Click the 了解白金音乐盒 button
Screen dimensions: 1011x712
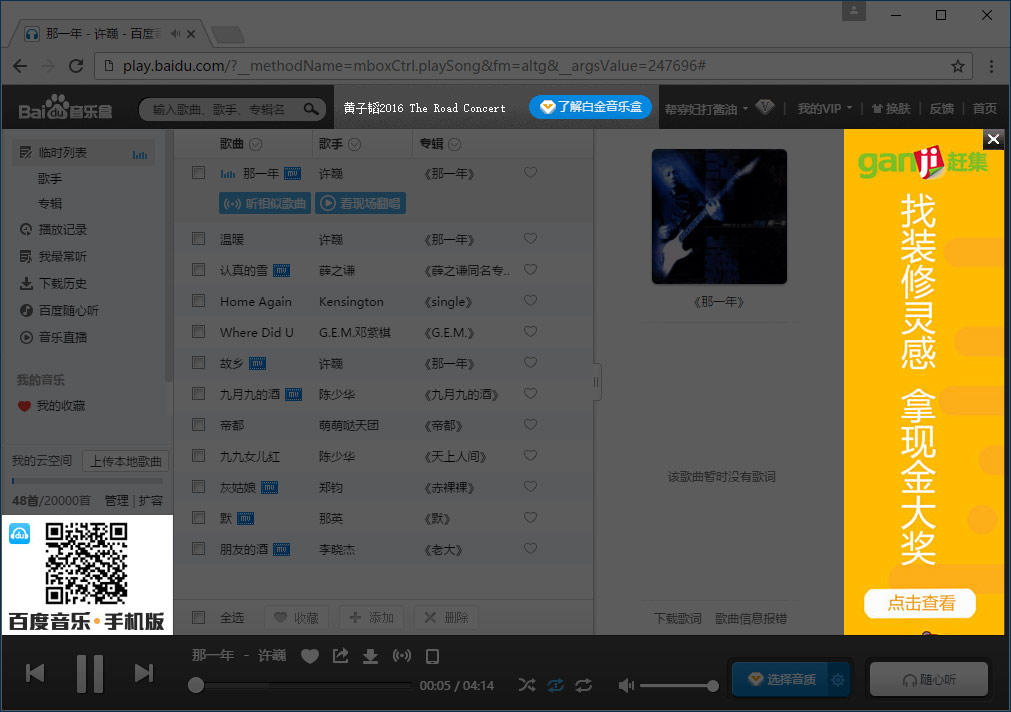(591, 107)
